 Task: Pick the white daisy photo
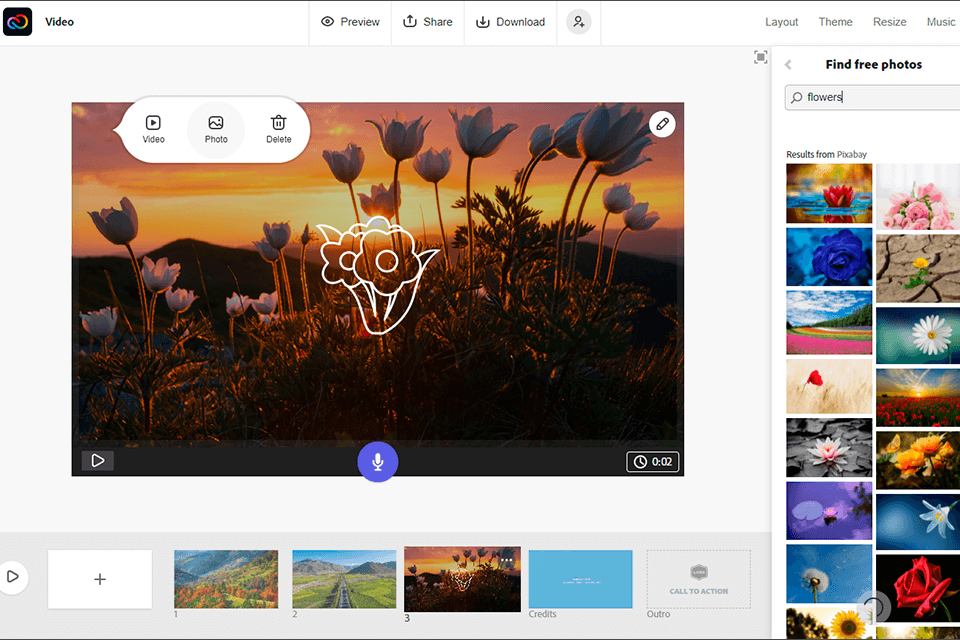[918, 336]
